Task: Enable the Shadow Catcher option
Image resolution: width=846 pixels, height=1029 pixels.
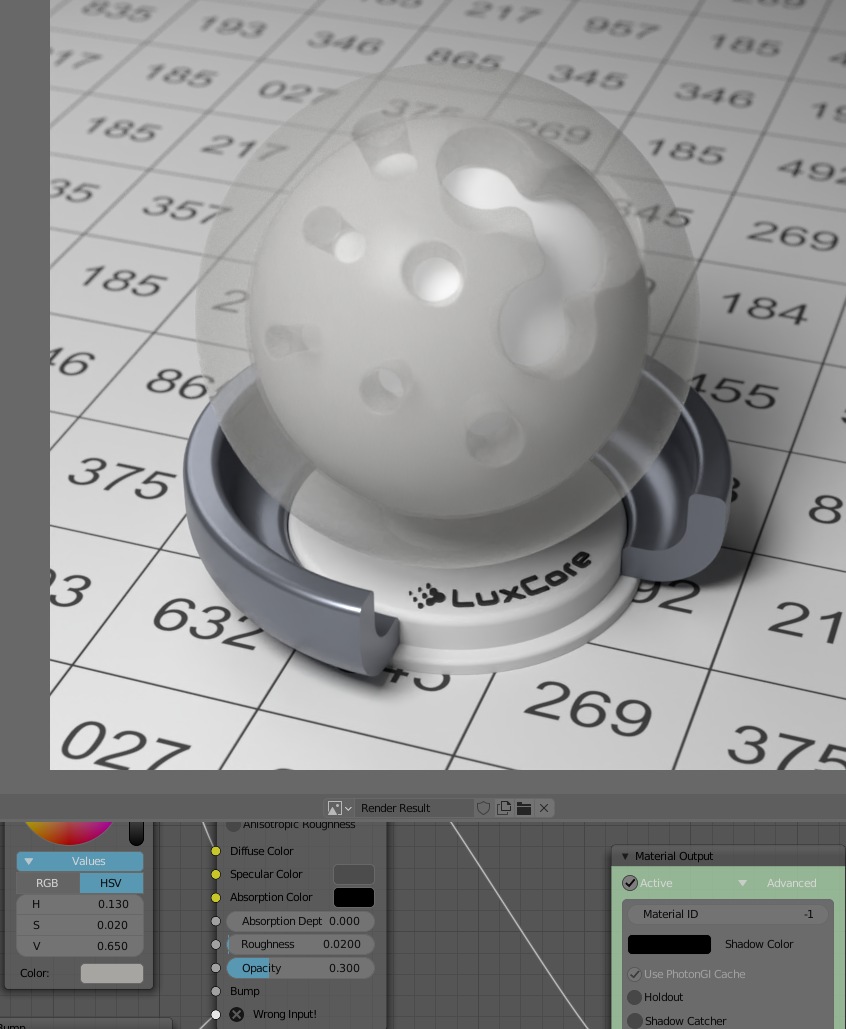Action: (635, 1021)
